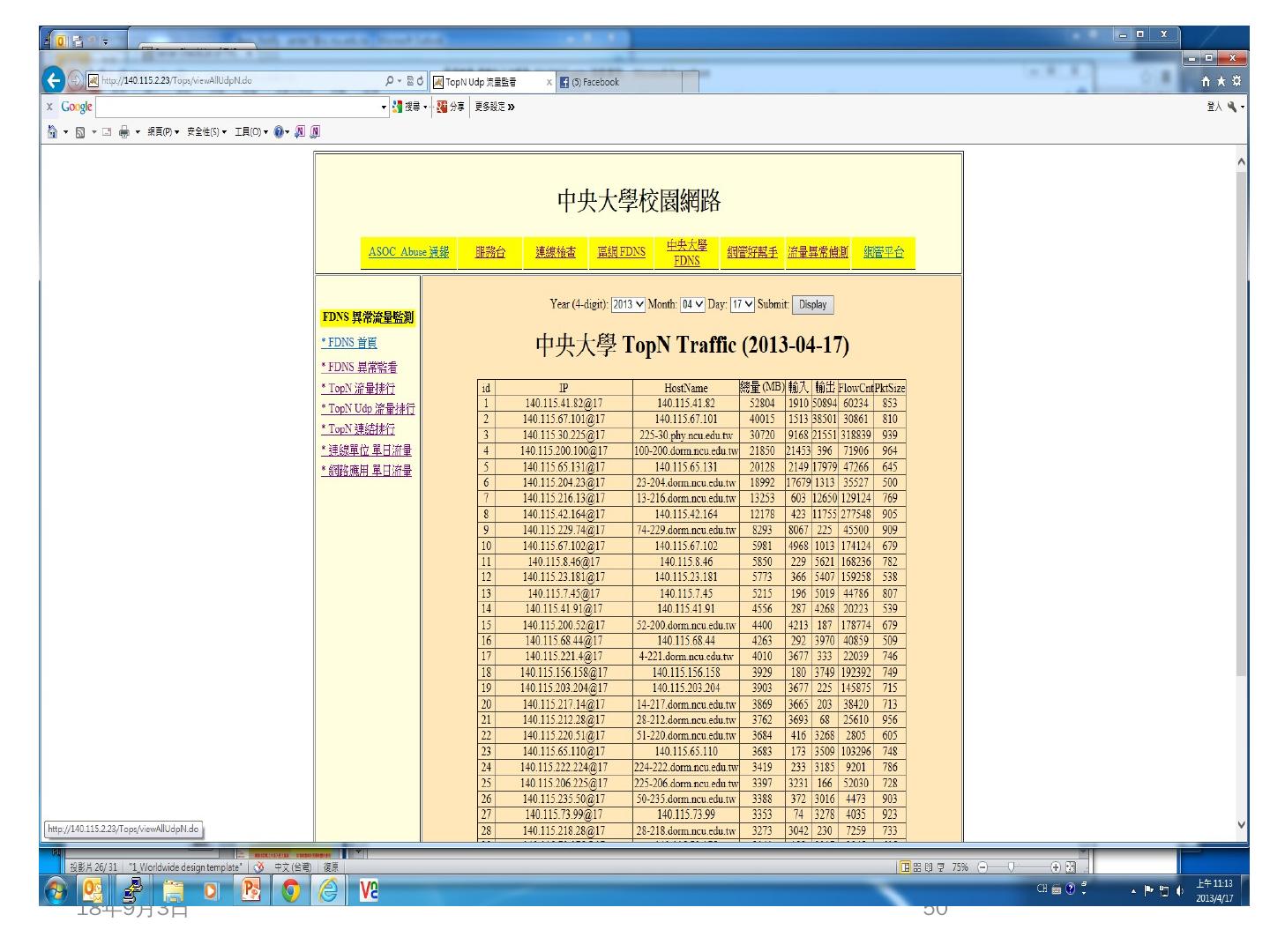This screenshot has width=1270, height=952.
Task: Click the Google Chrome taskbar icon
Action: (289, 891)
